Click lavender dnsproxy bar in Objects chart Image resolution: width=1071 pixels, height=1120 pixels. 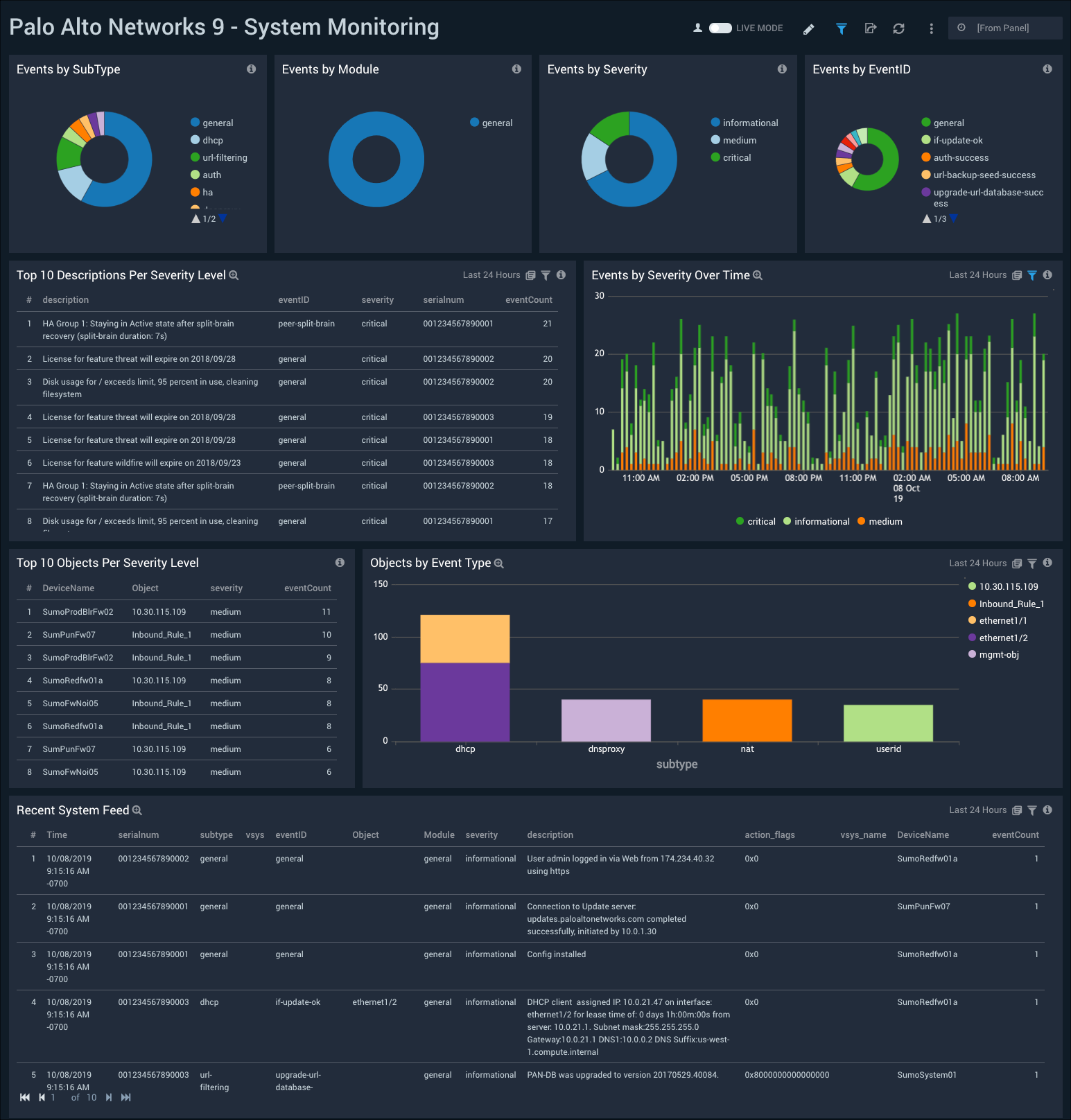[606, 720]
